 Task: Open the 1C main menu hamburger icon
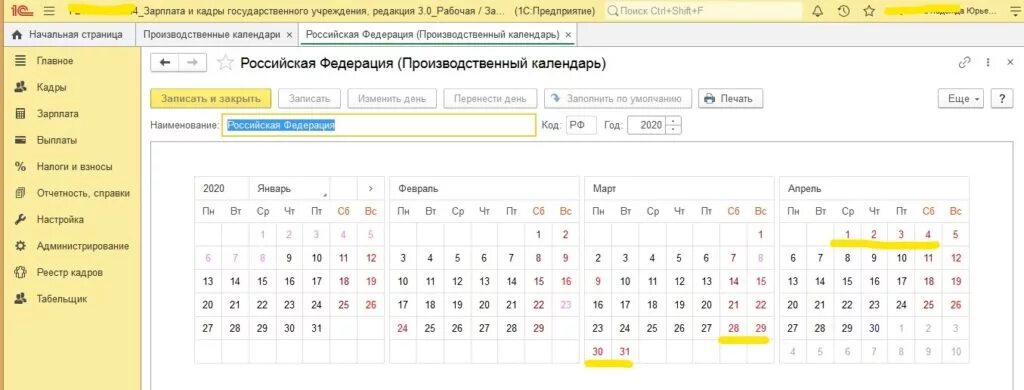49,11
